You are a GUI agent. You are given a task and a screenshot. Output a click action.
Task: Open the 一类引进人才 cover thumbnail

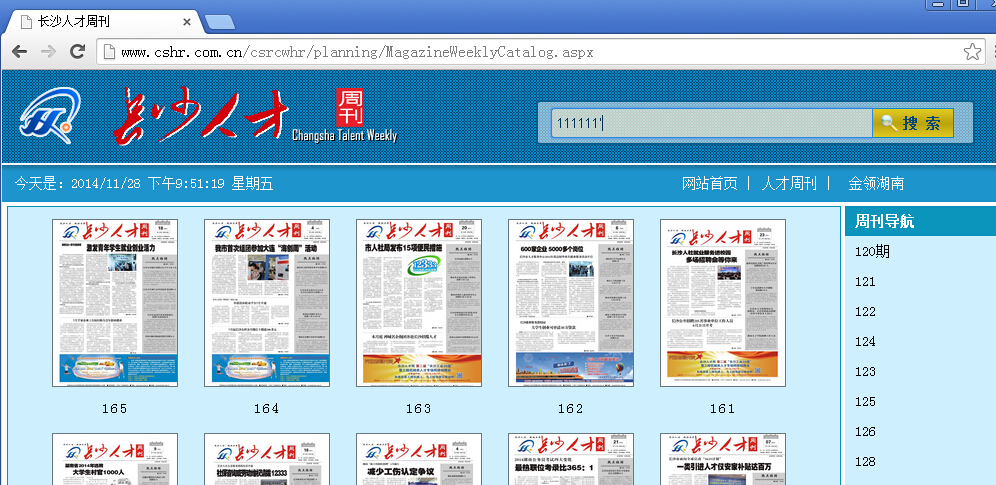coord(723,459)
